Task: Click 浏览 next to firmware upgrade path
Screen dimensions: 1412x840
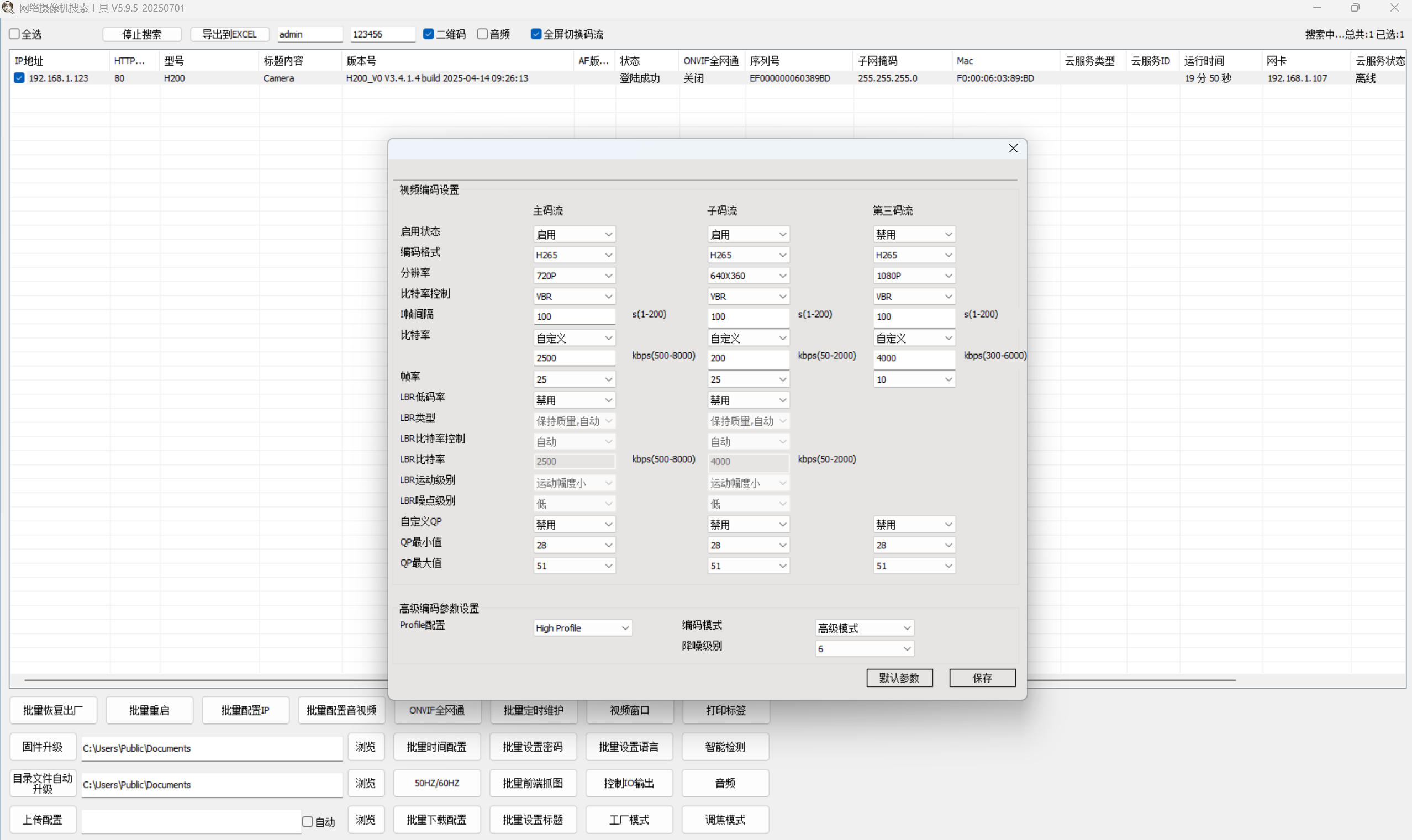Action: [x=366, y=747]
